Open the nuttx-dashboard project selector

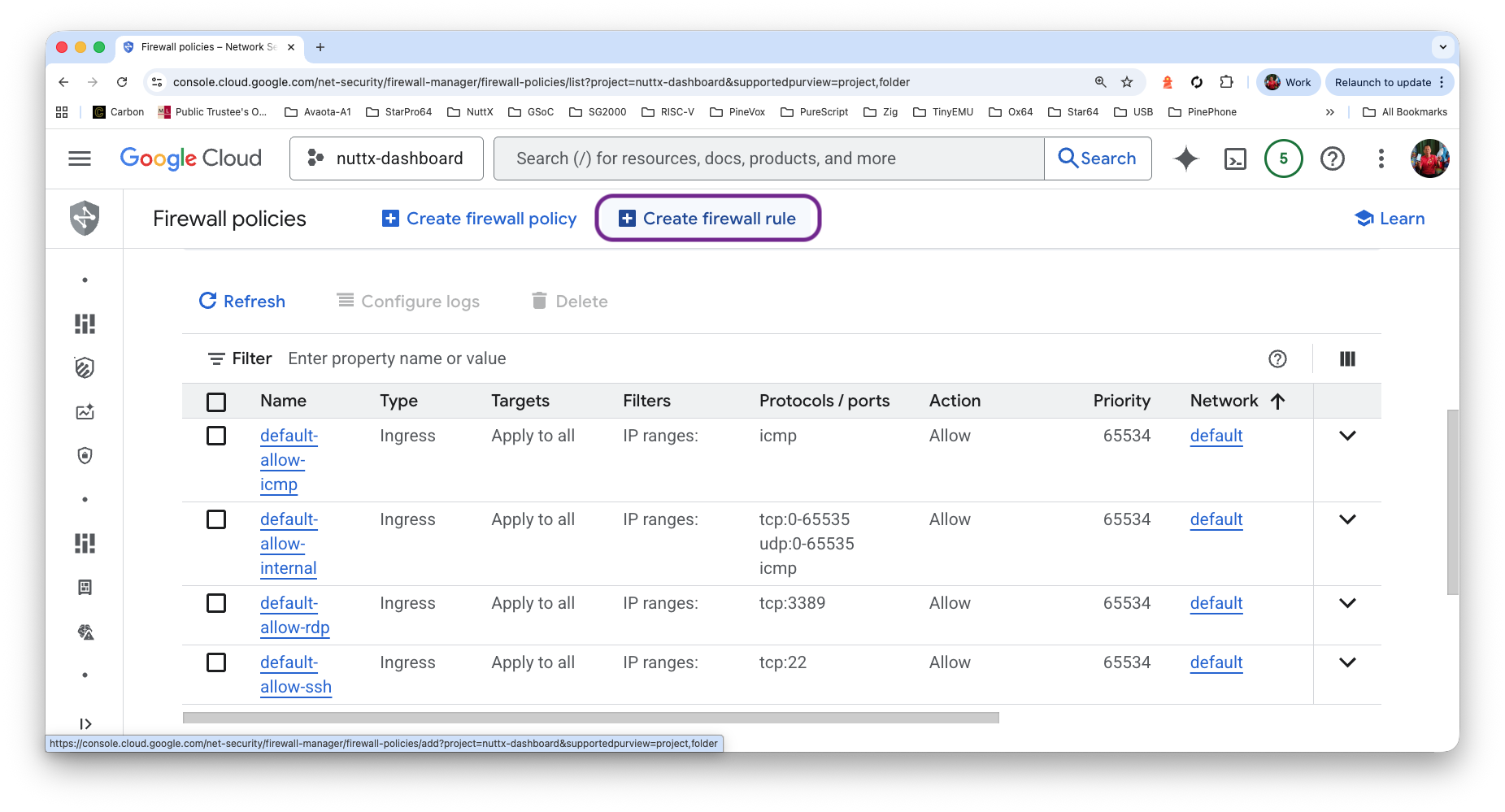(x=386, y=158)
